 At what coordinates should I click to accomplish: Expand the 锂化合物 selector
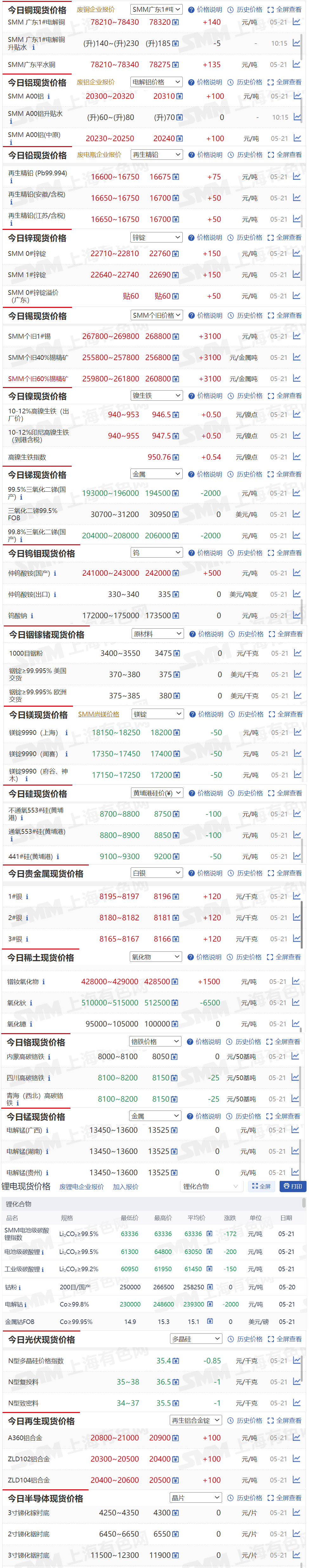(212, 1186)
